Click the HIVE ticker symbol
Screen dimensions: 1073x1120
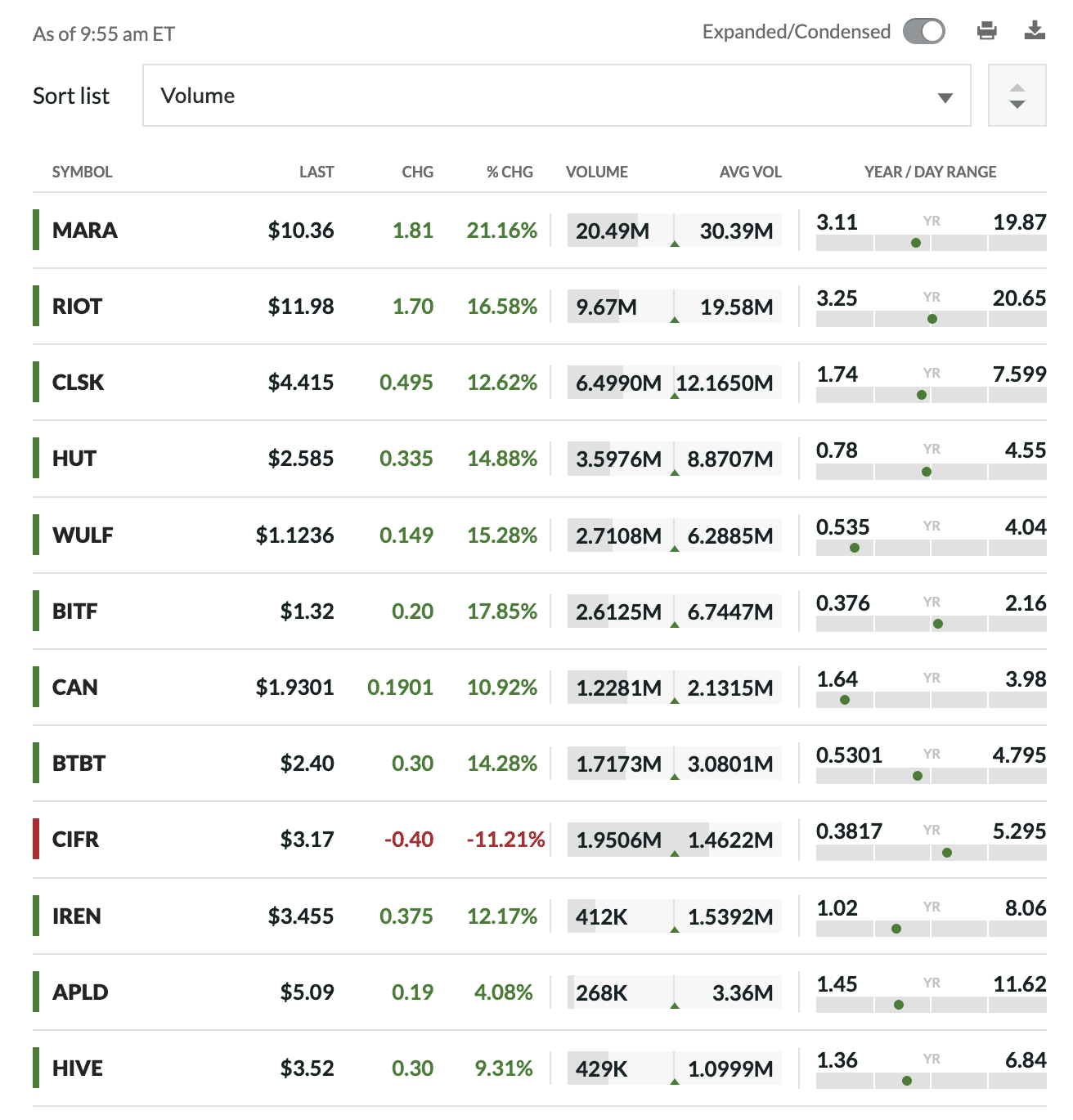pyautogui.click(x=78, y=1068)
